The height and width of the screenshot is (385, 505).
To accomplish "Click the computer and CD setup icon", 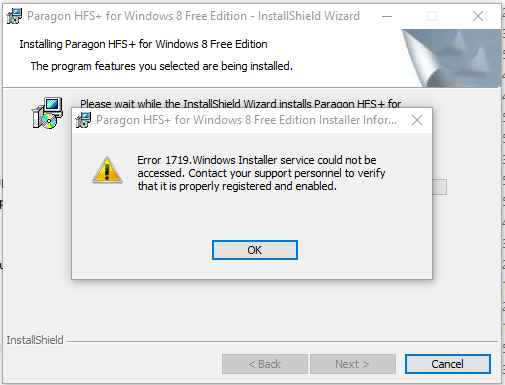I will [x=47, y=113].
